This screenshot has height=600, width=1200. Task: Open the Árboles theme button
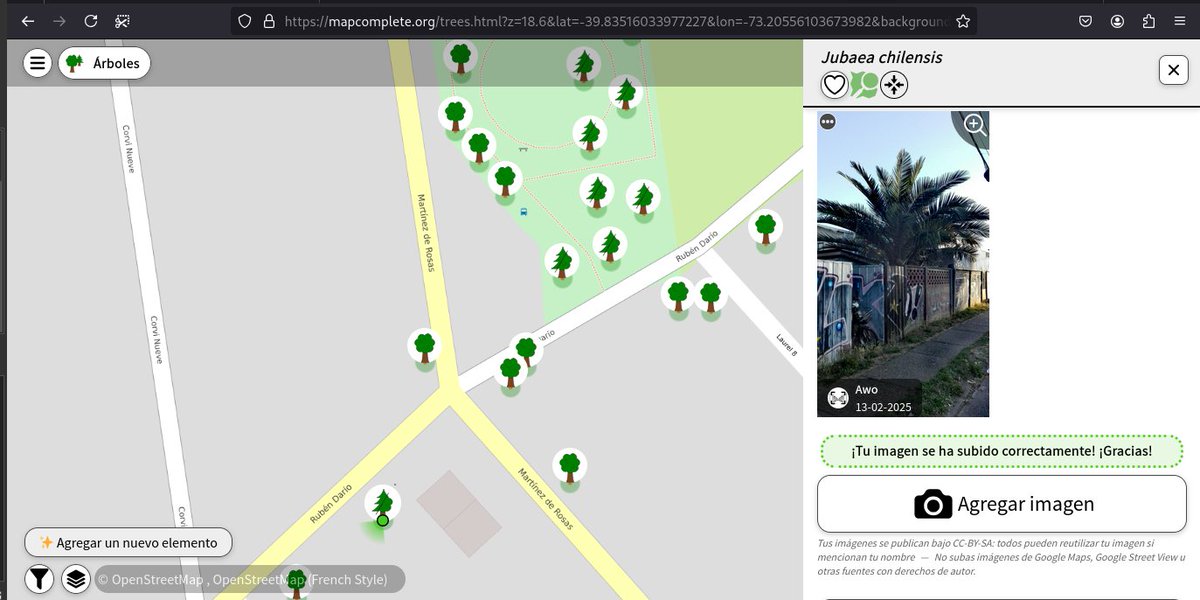(104, 63)
